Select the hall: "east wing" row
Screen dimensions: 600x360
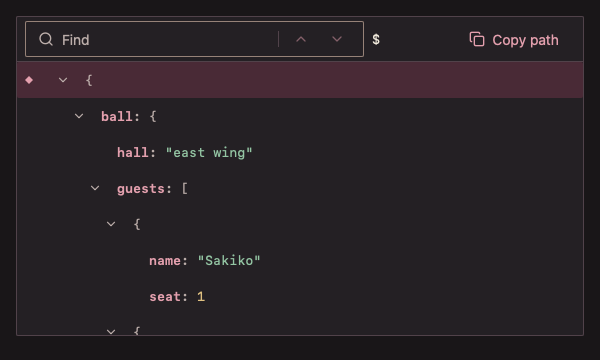coord(300,152)
